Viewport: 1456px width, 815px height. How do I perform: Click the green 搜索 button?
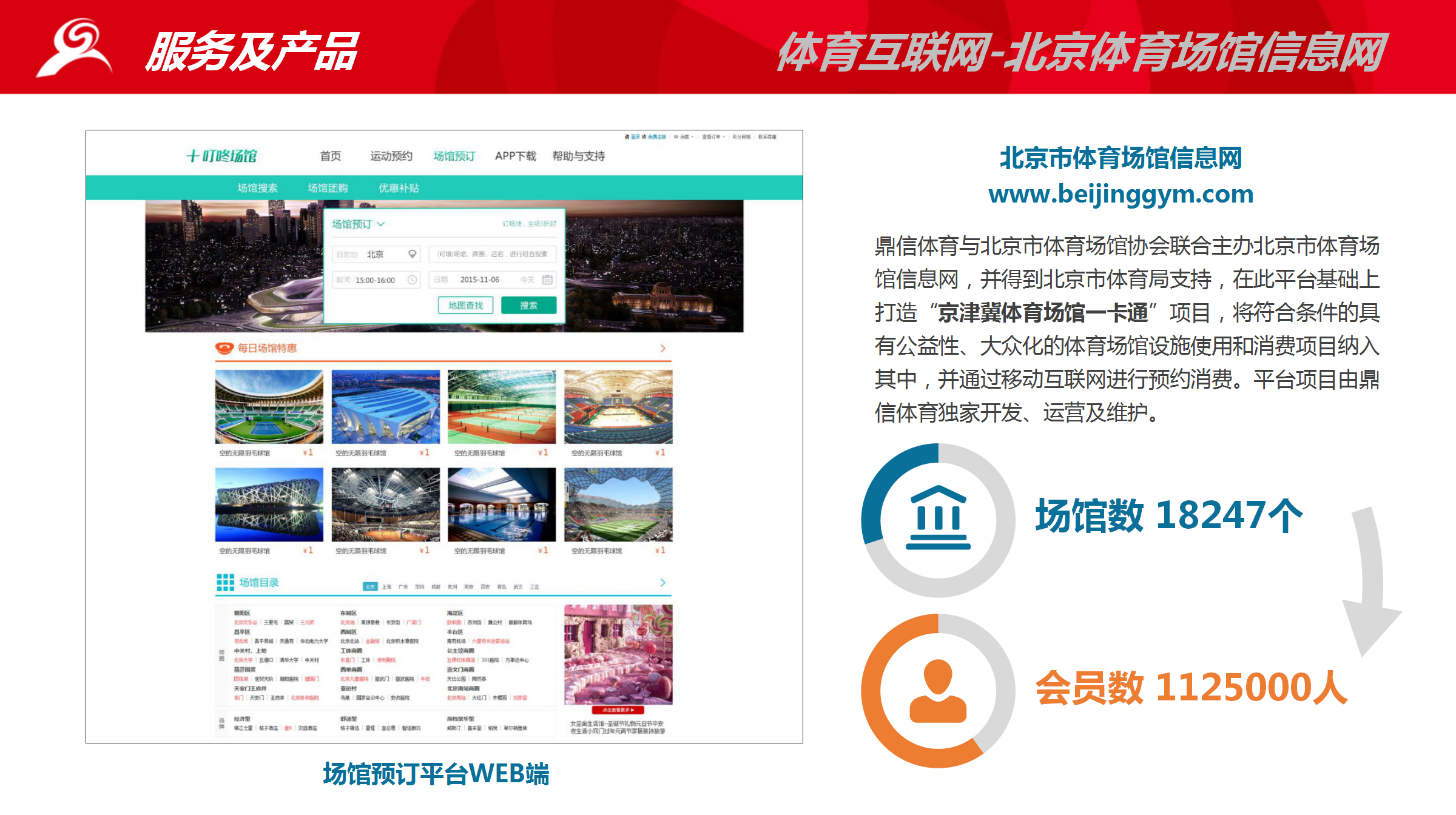[528, 305]
